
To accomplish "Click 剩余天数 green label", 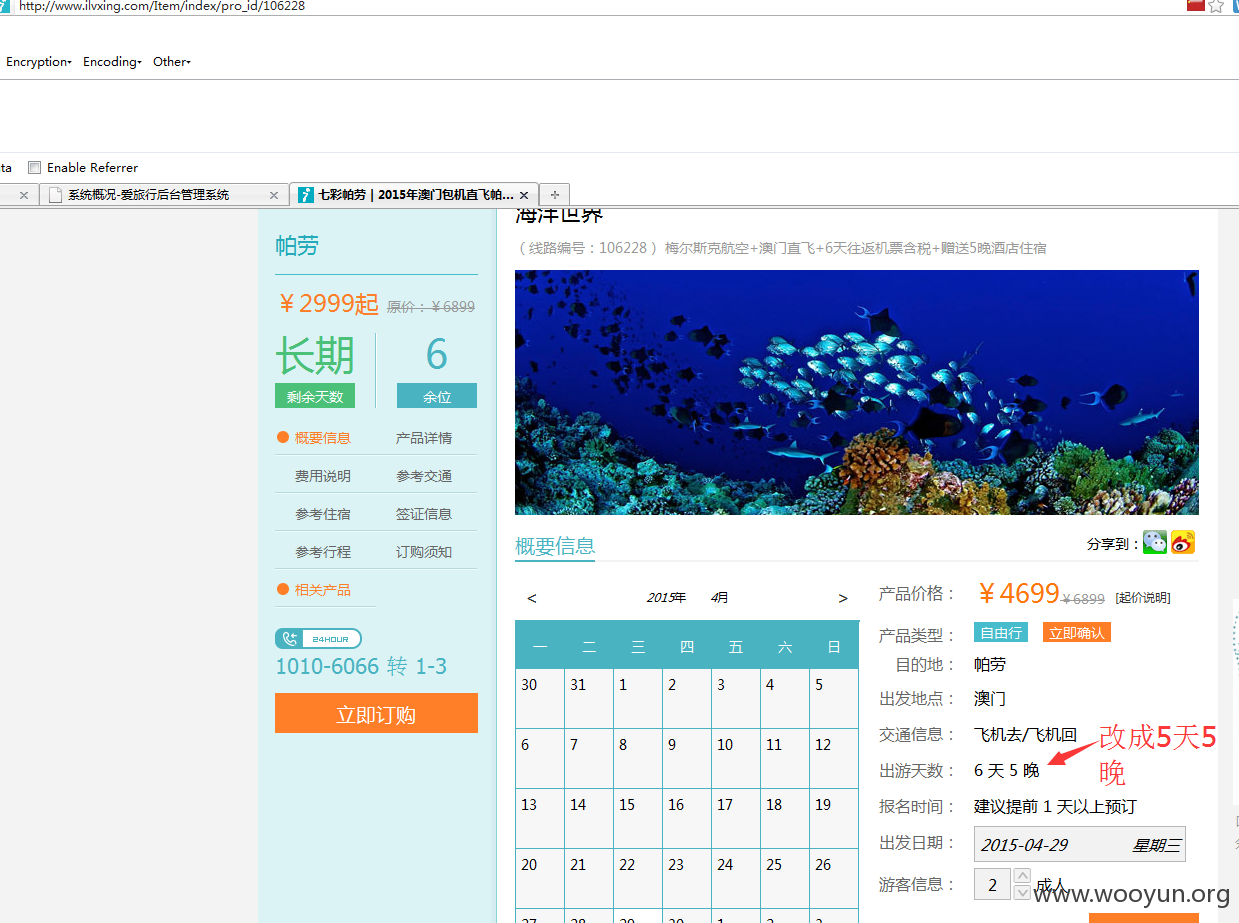I will tap(315, 396).
